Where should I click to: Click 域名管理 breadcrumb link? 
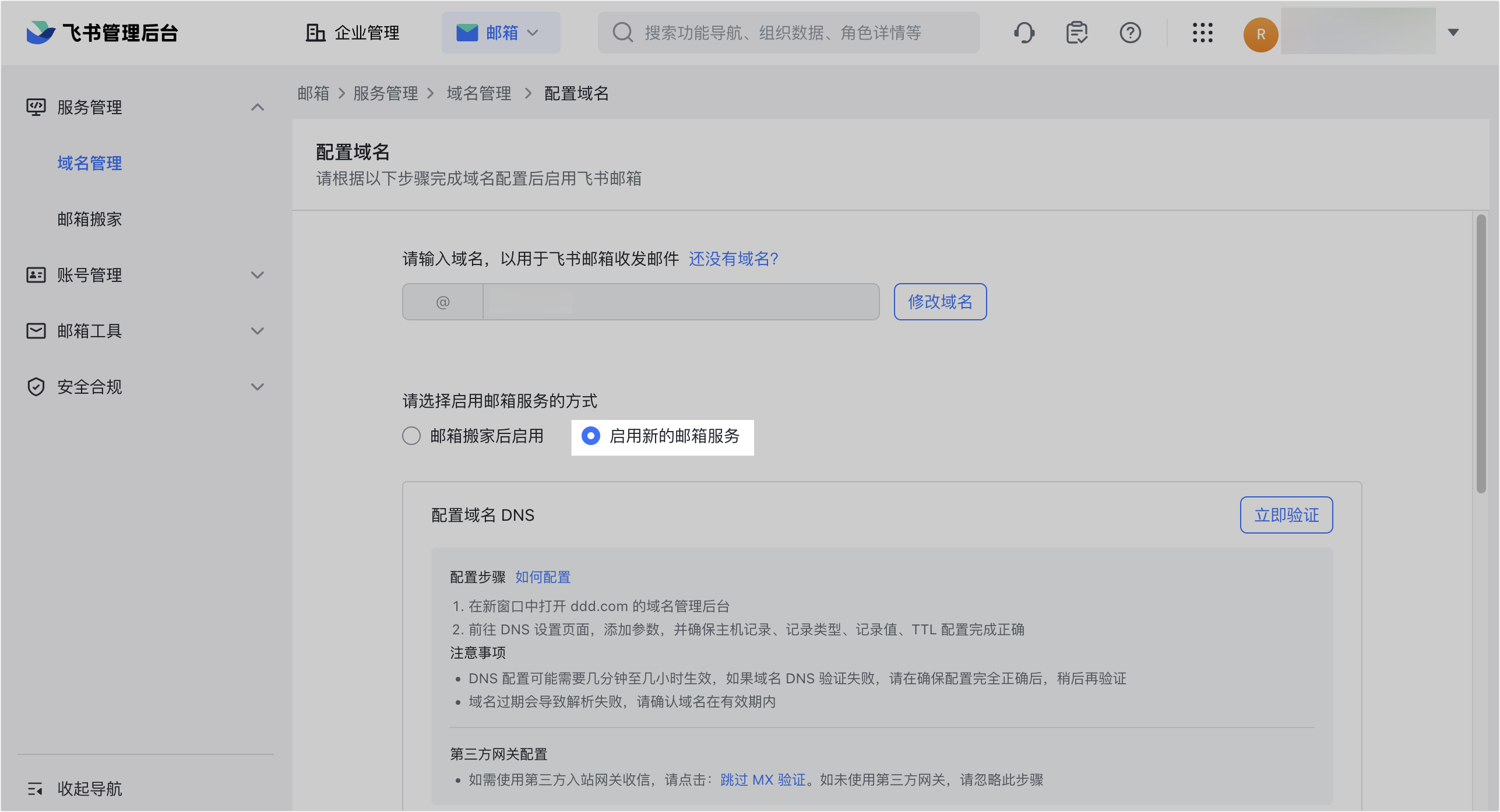coord(479,93)
